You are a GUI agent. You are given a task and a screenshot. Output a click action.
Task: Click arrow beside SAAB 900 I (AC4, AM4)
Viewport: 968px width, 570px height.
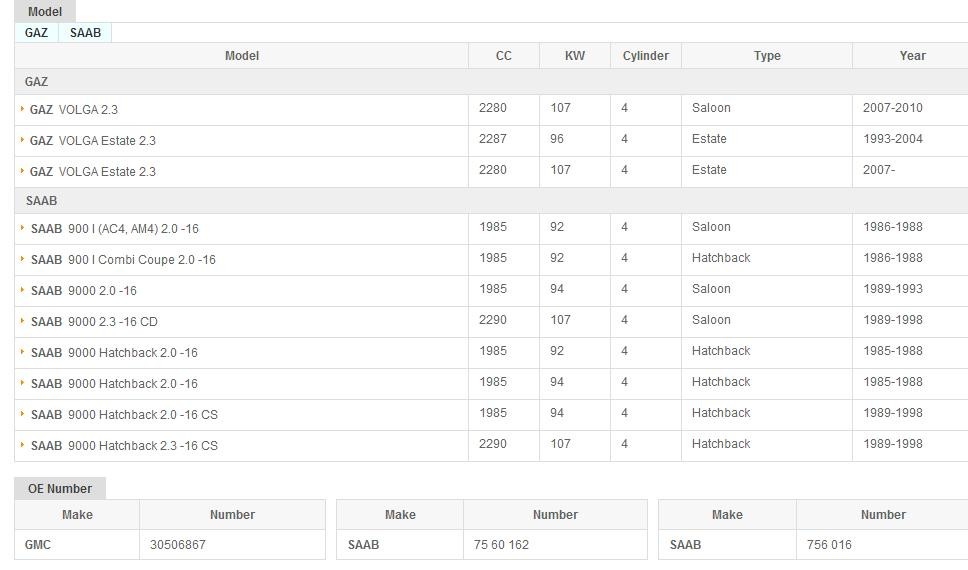tap(22, 228)
